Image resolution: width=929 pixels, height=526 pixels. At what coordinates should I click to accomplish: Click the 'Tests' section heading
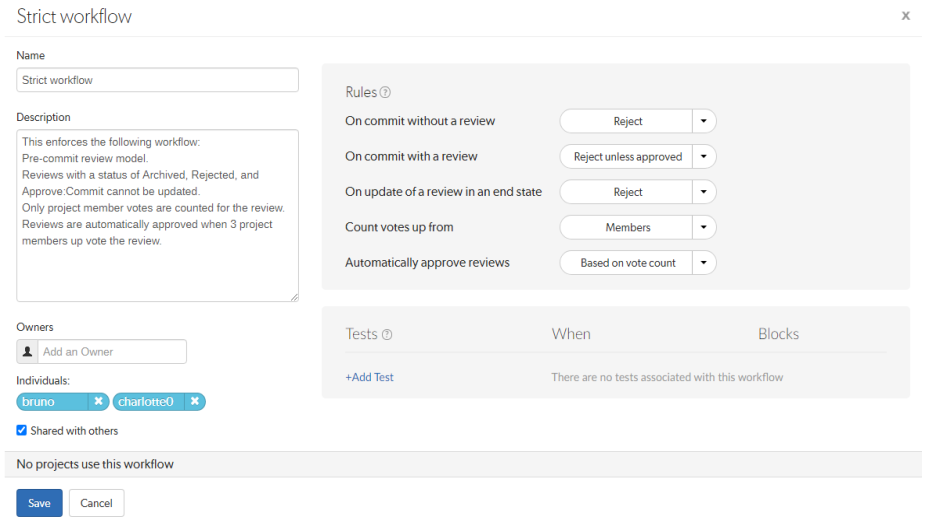tap(361, 334)
